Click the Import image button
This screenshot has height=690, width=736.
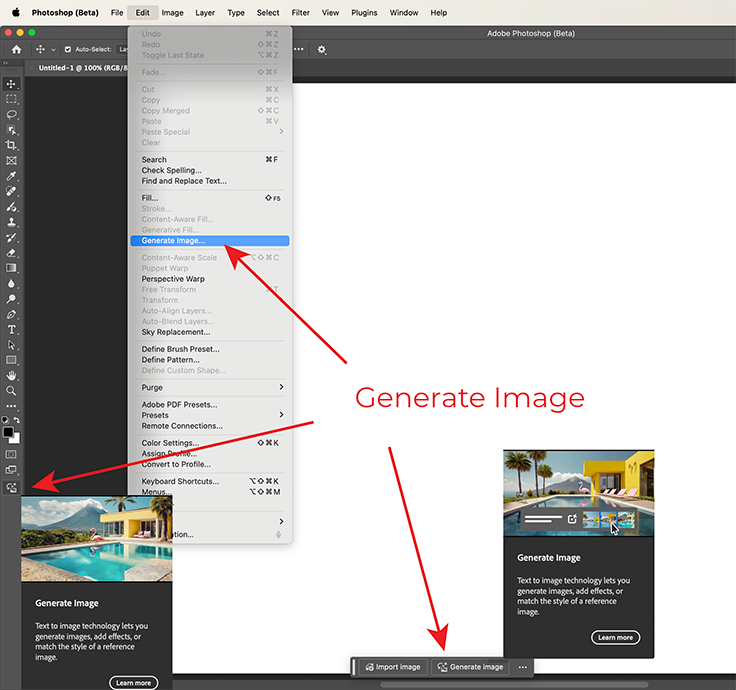click(392, 667)
